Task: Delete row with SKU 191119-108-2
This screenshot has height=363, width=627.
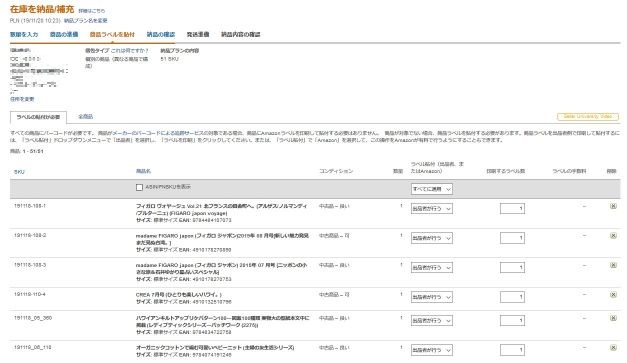Action: pos(613,235)
